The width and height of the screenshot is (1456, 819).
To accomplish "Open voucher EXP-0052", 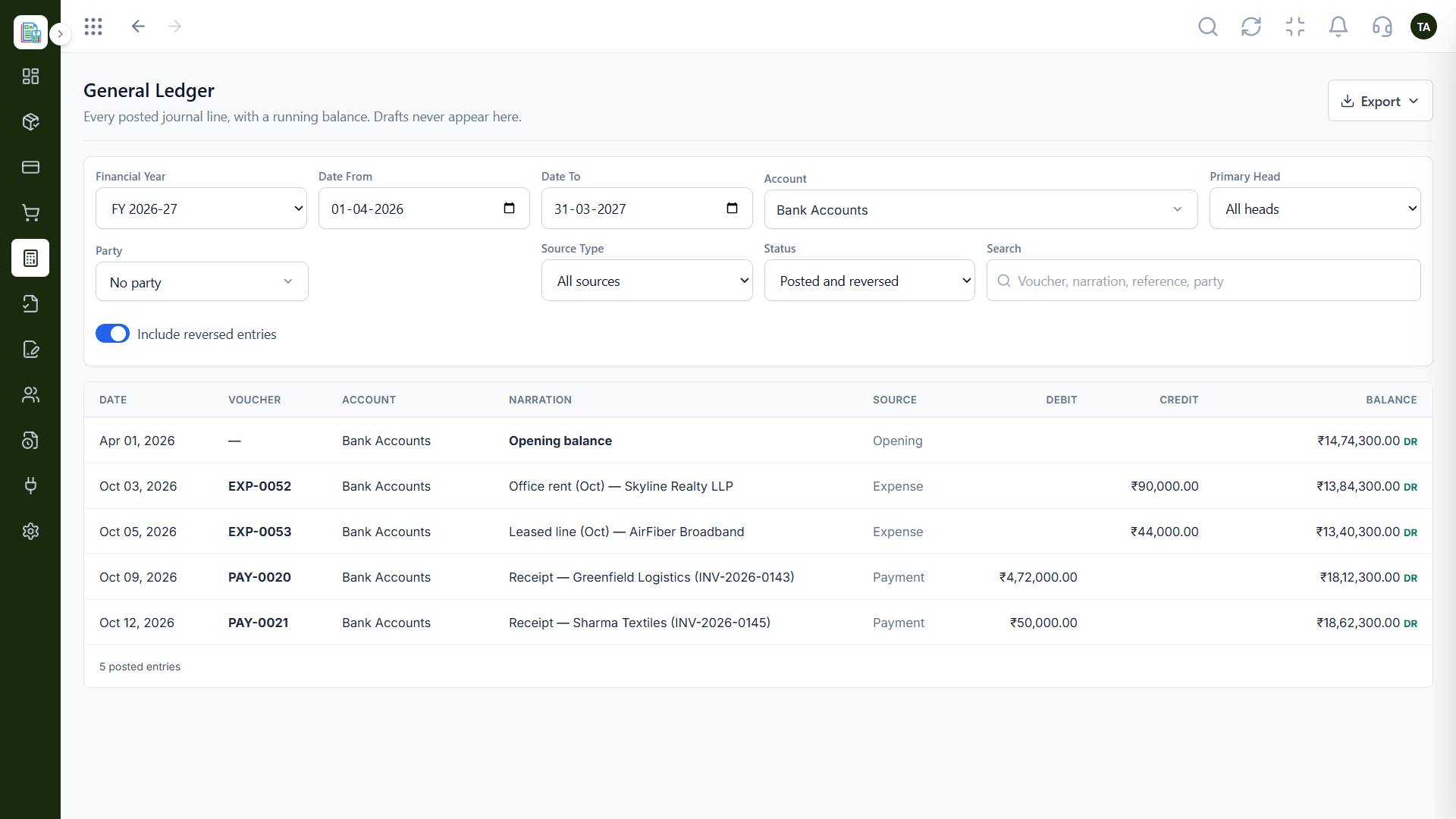I will [259, 486].
